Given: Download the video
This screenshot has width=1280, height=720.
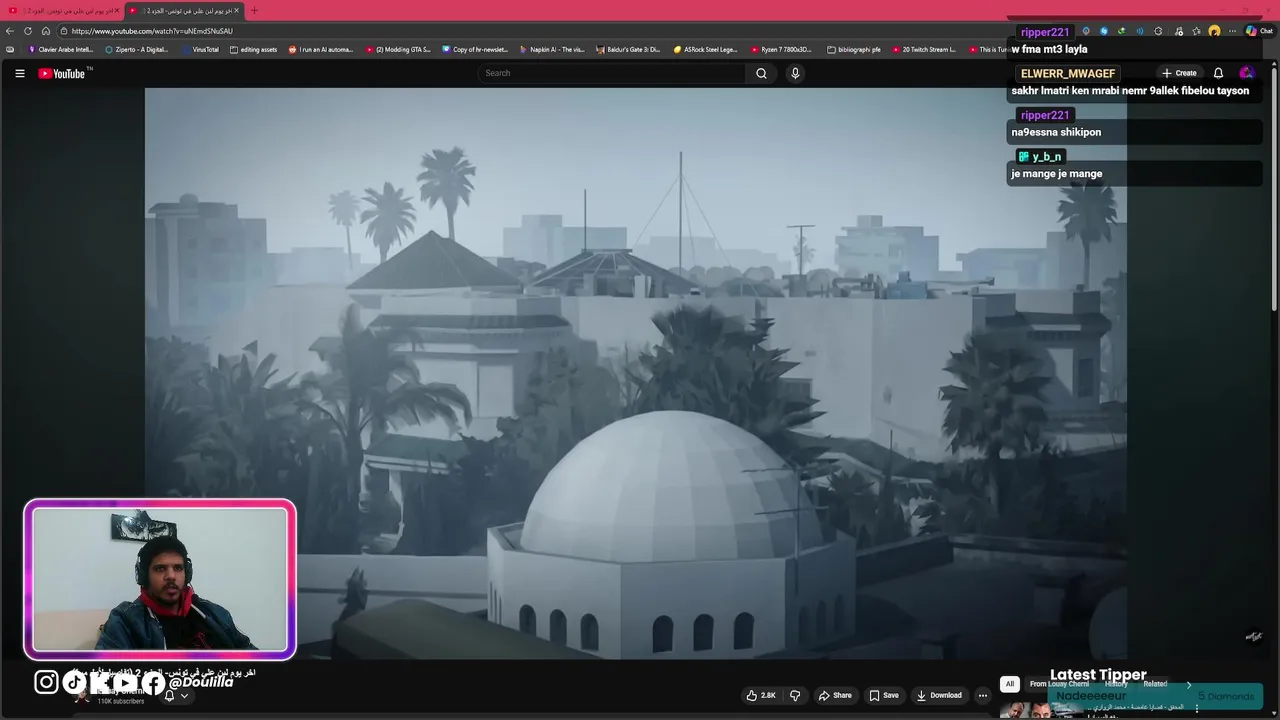Looking at the screenshot, I should [x=939, y=695].
